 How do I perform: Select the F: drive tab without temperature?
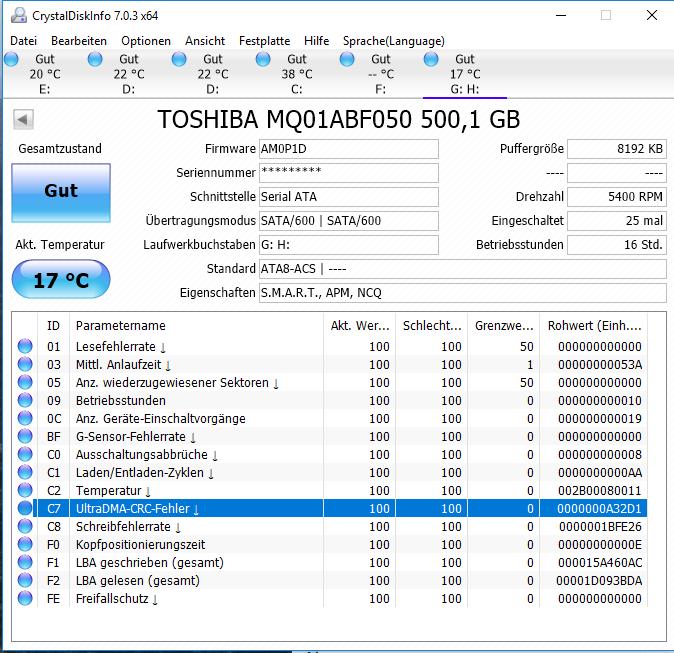click(x=381, y=74)
